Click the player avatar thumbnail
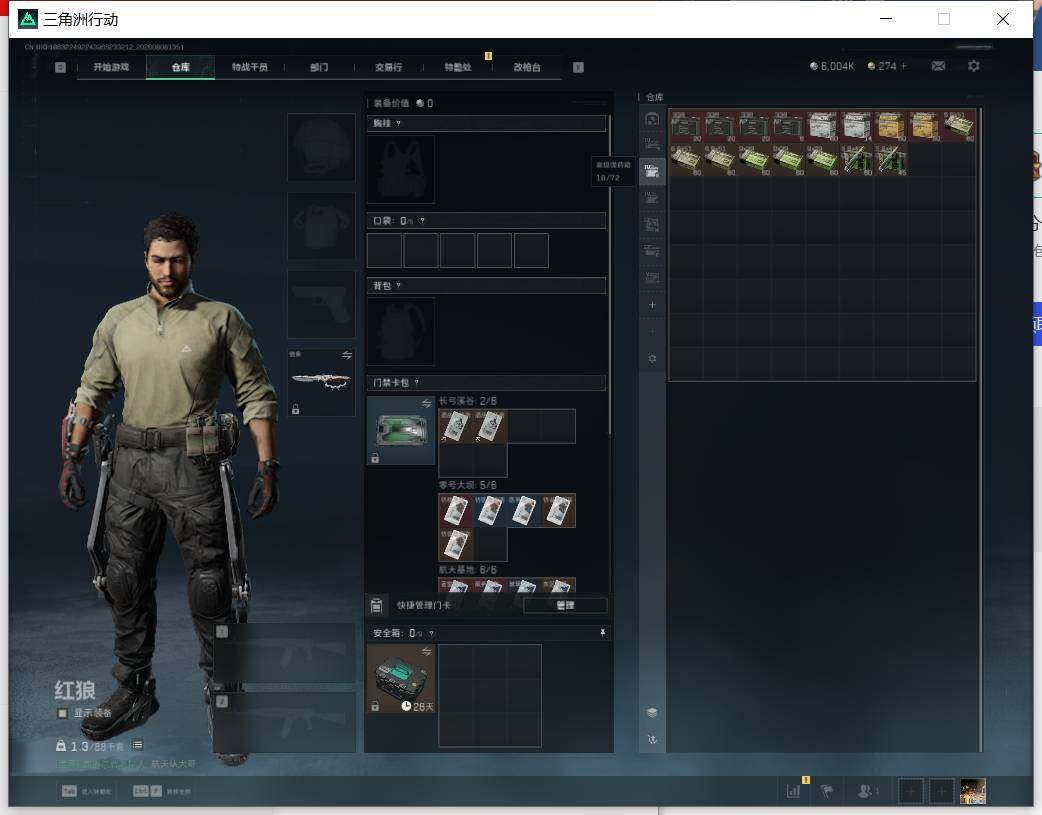 tap(973, 791)
